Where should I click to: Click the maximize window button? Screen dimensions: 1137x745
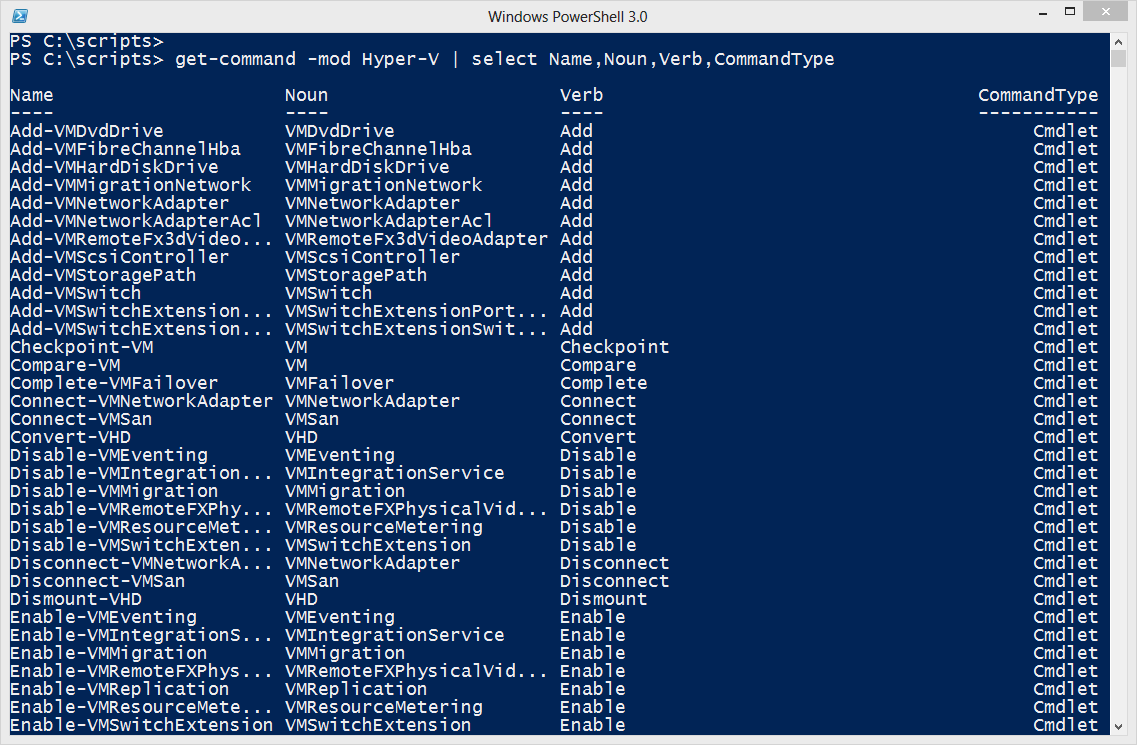click(x=1070, y=11)
